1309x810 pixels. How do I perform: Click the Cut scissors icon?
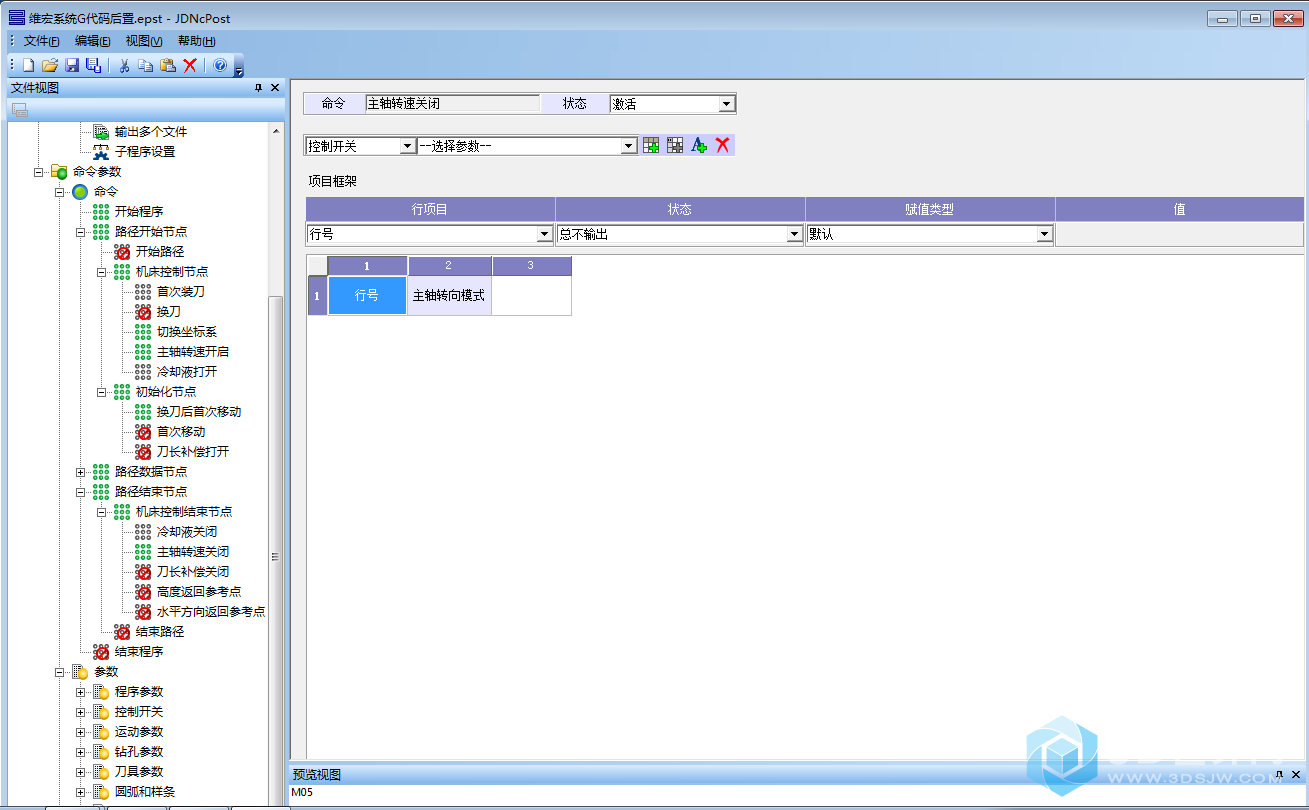tap(124, 65)
